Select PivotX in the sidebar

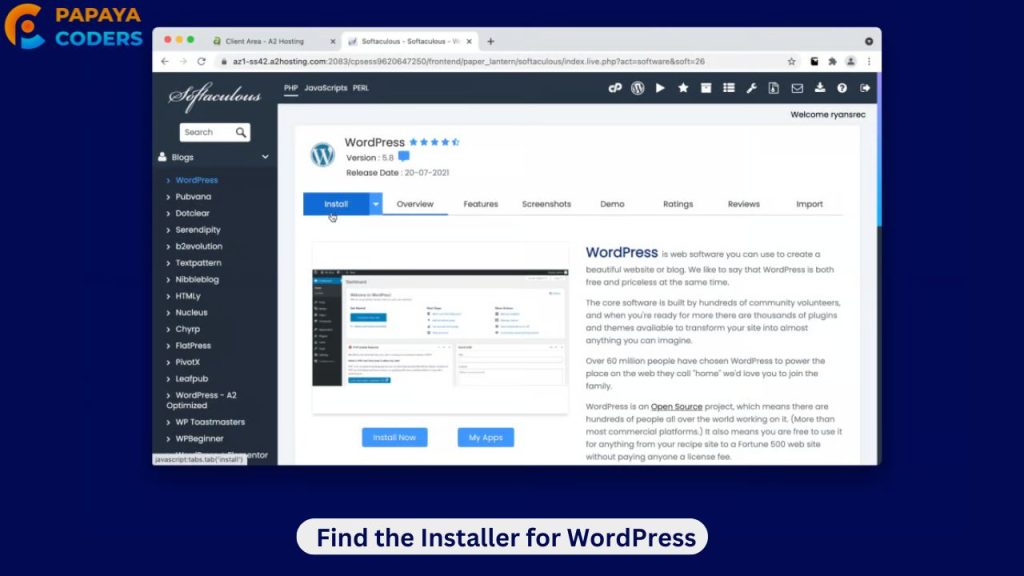tap(187, 362)
